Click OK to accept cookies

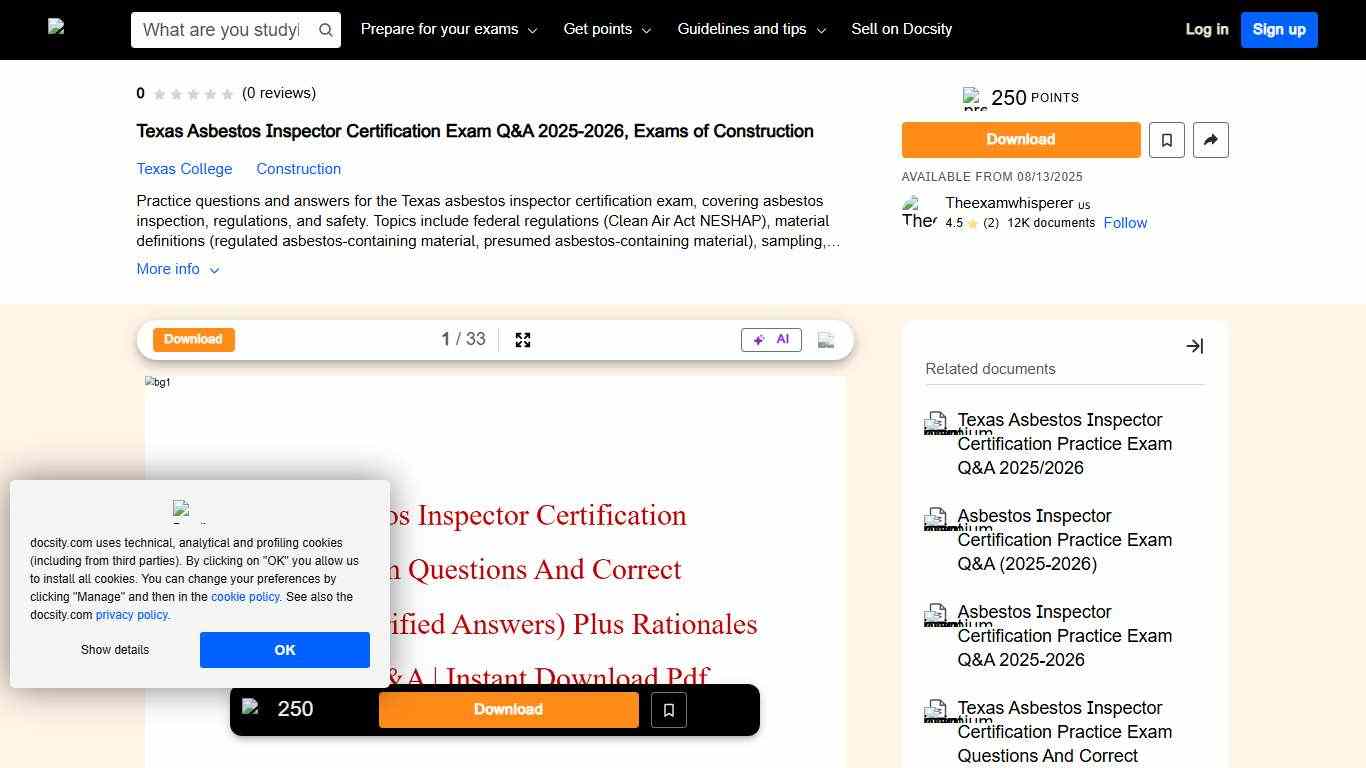(284, 650)
